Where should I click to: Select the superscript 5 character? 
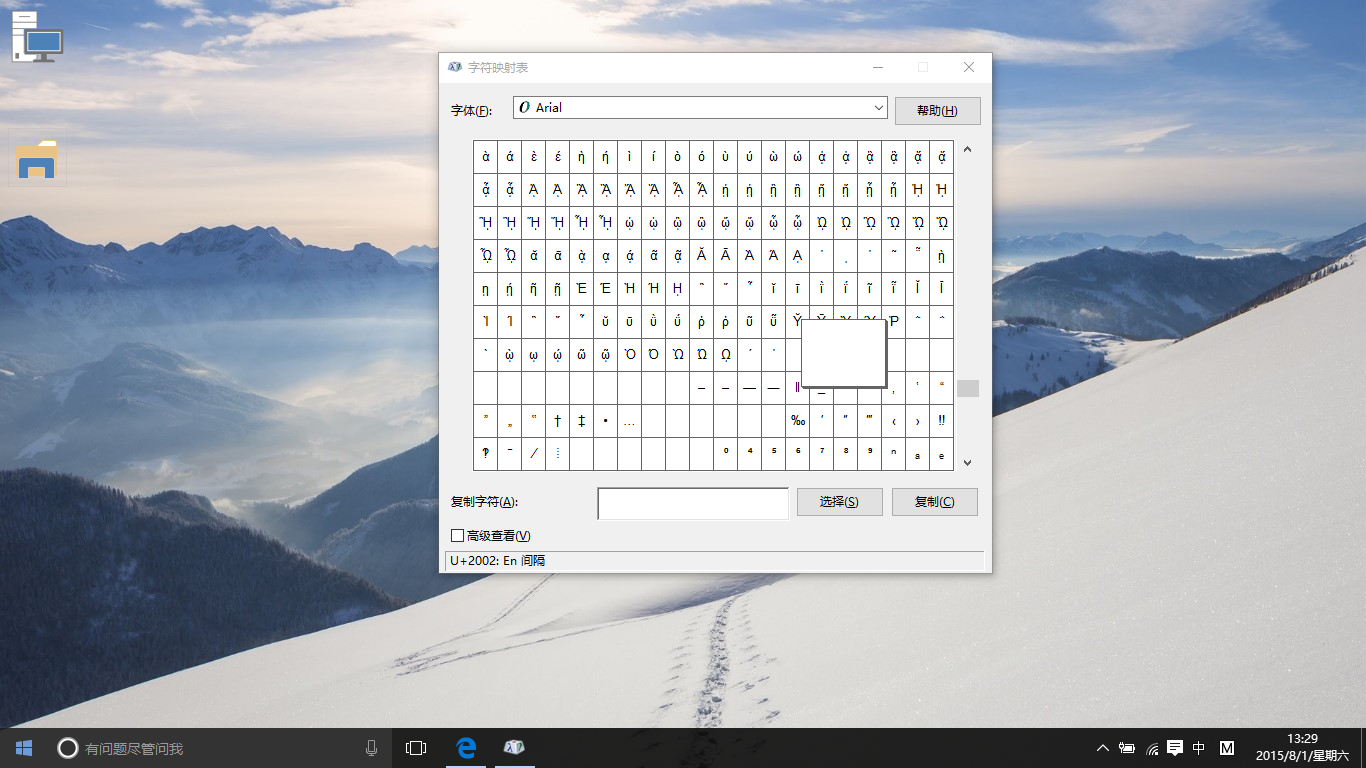click(x=774, y=454)
